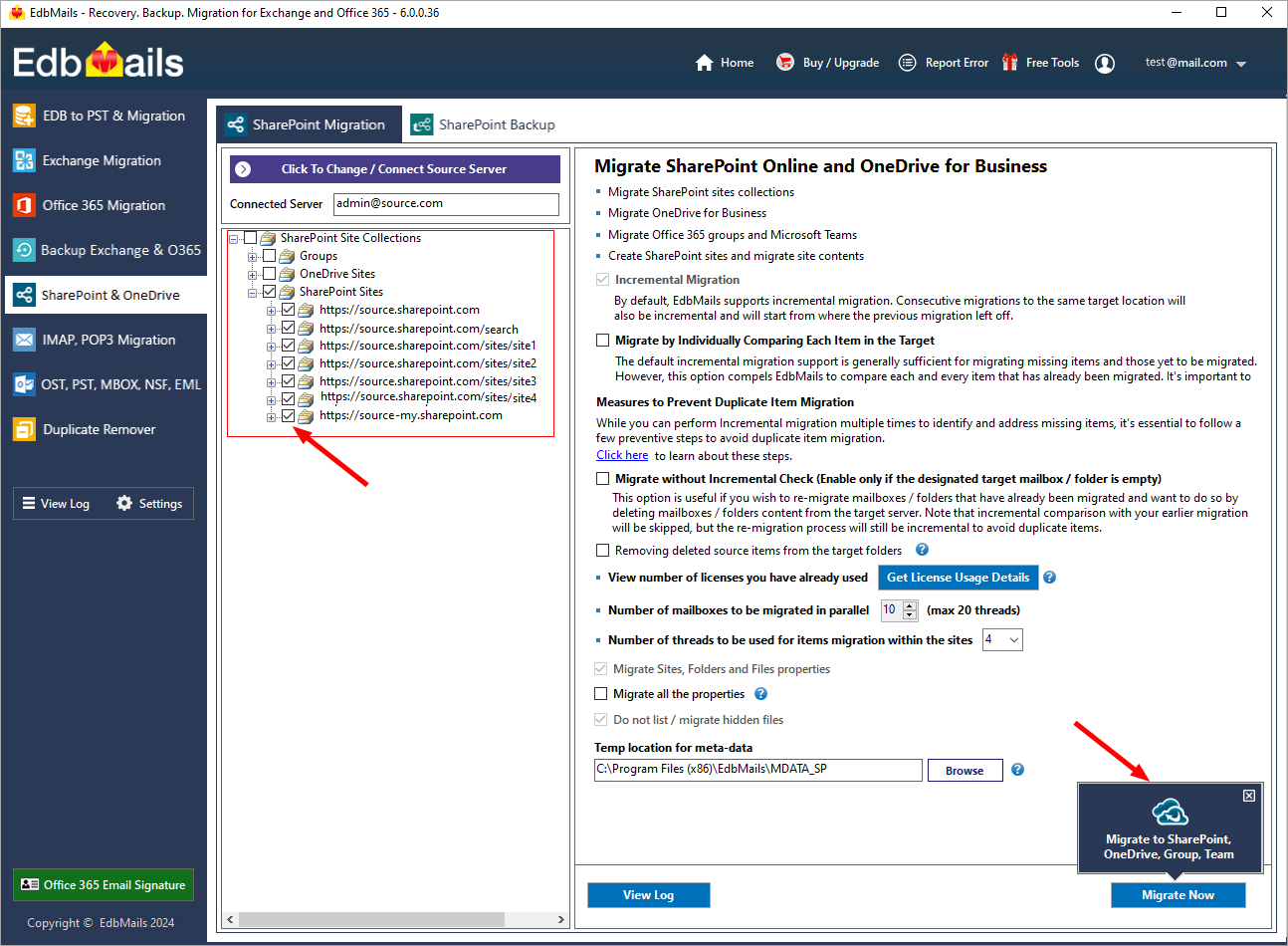Viewport: 1288px width, 946px height.
Task: Uncheck the sites/site3 checkbox
Action: pyautogui.click(x=288, y=381)
